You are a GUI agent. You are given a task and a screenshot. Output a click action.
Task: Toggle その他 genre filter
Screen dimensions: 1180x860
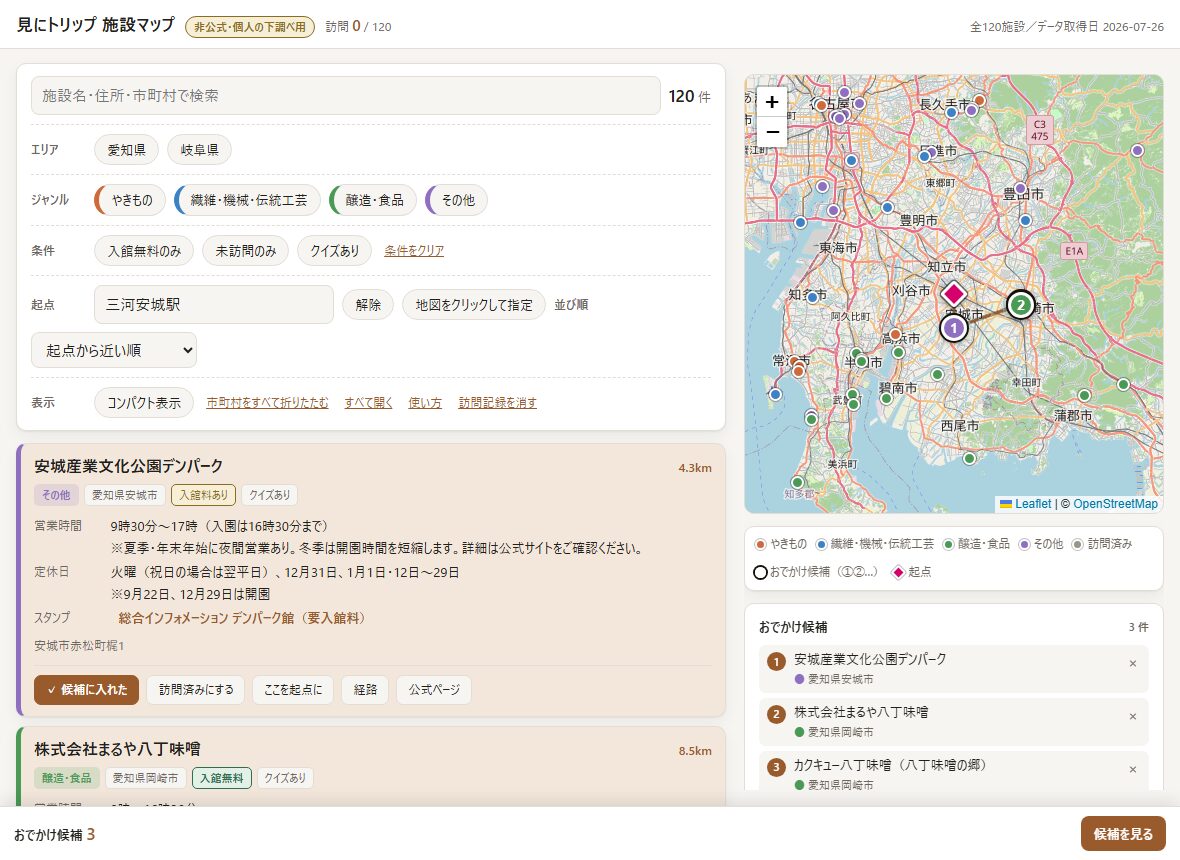pos(457,200)
